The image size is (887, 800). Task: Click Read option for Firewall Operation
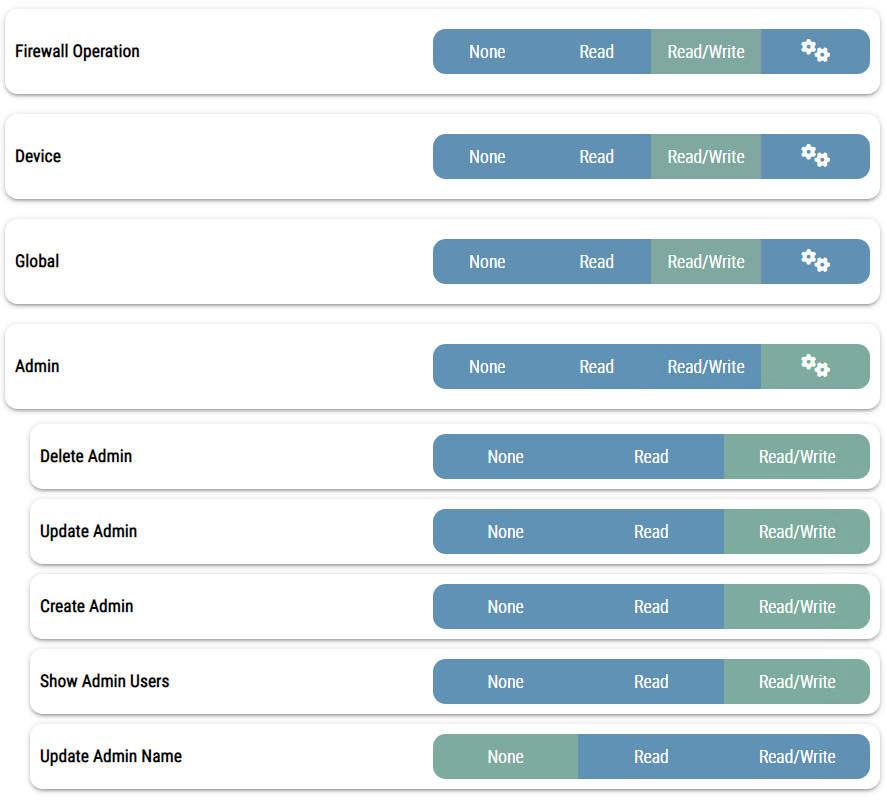coord(596,52)
